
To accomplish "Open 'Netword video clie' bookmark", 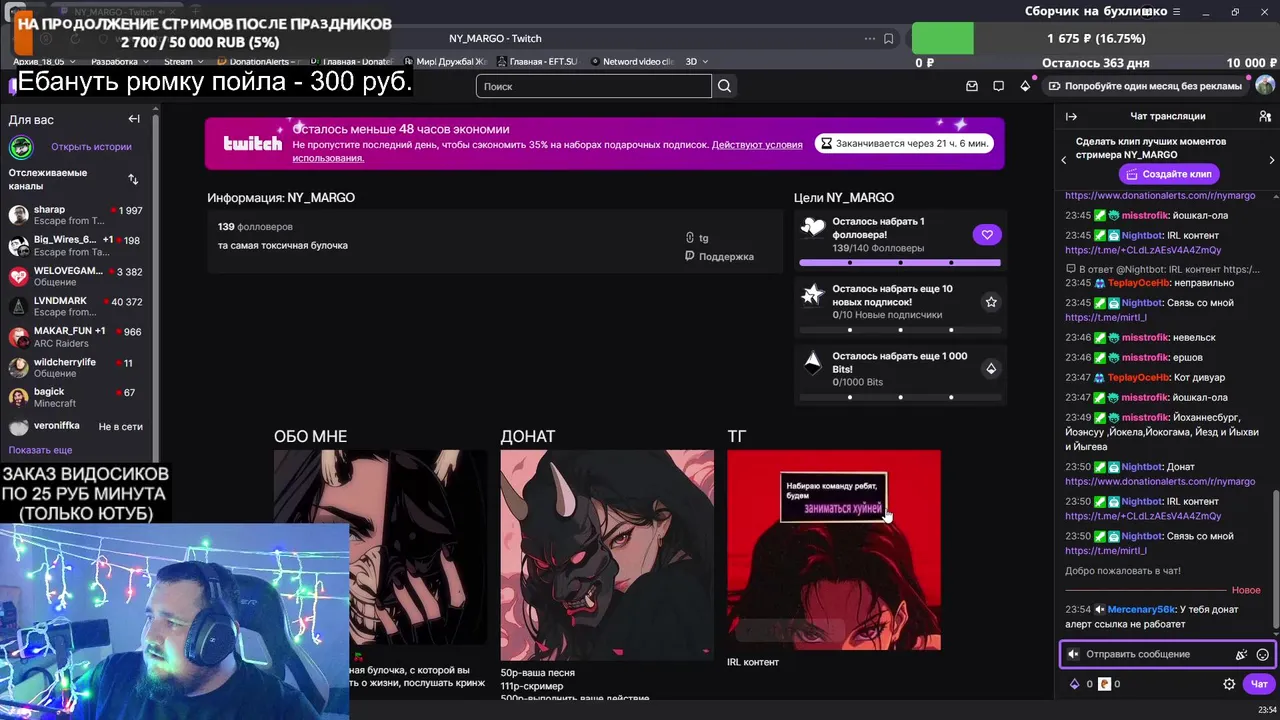I will [x=632, y=62].
